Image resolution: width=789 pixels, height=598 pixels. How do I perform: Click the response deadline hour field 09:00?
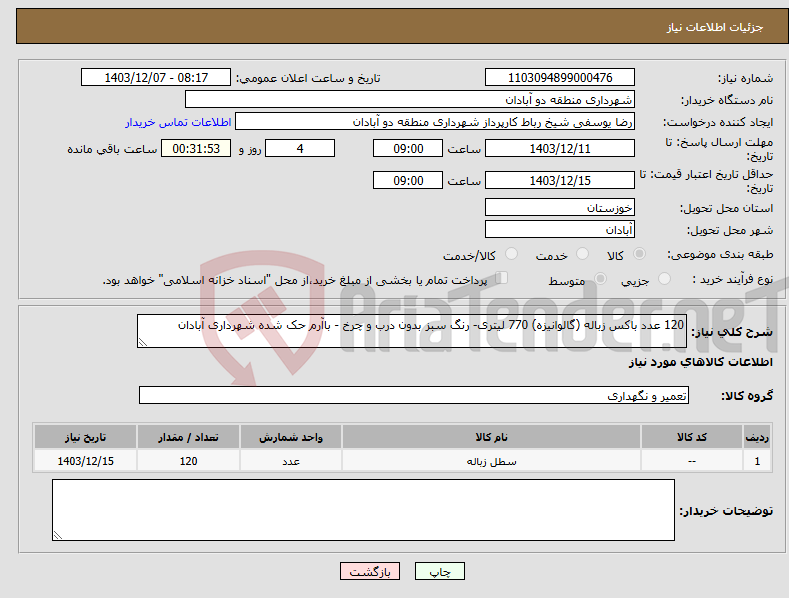pos(408,148)
